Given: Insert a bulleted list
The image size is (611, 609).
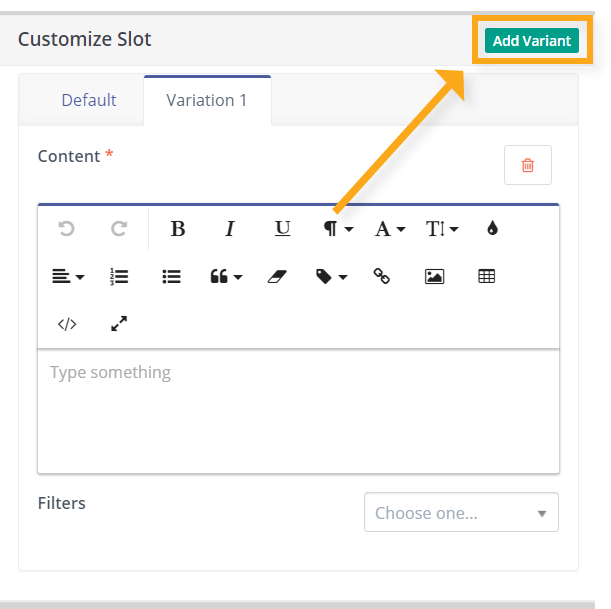Looking at the screenshot, I should pos(171,277).
